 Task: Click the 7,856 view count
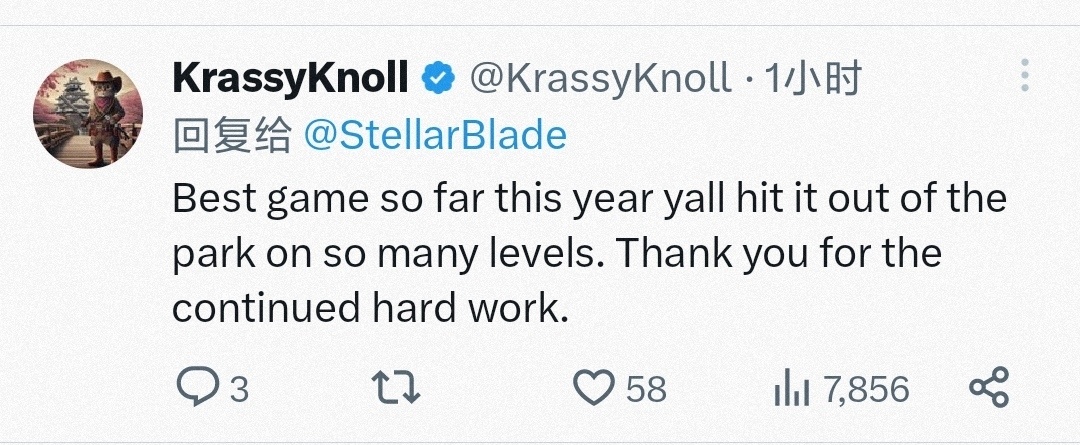click(x=866, y=389)
